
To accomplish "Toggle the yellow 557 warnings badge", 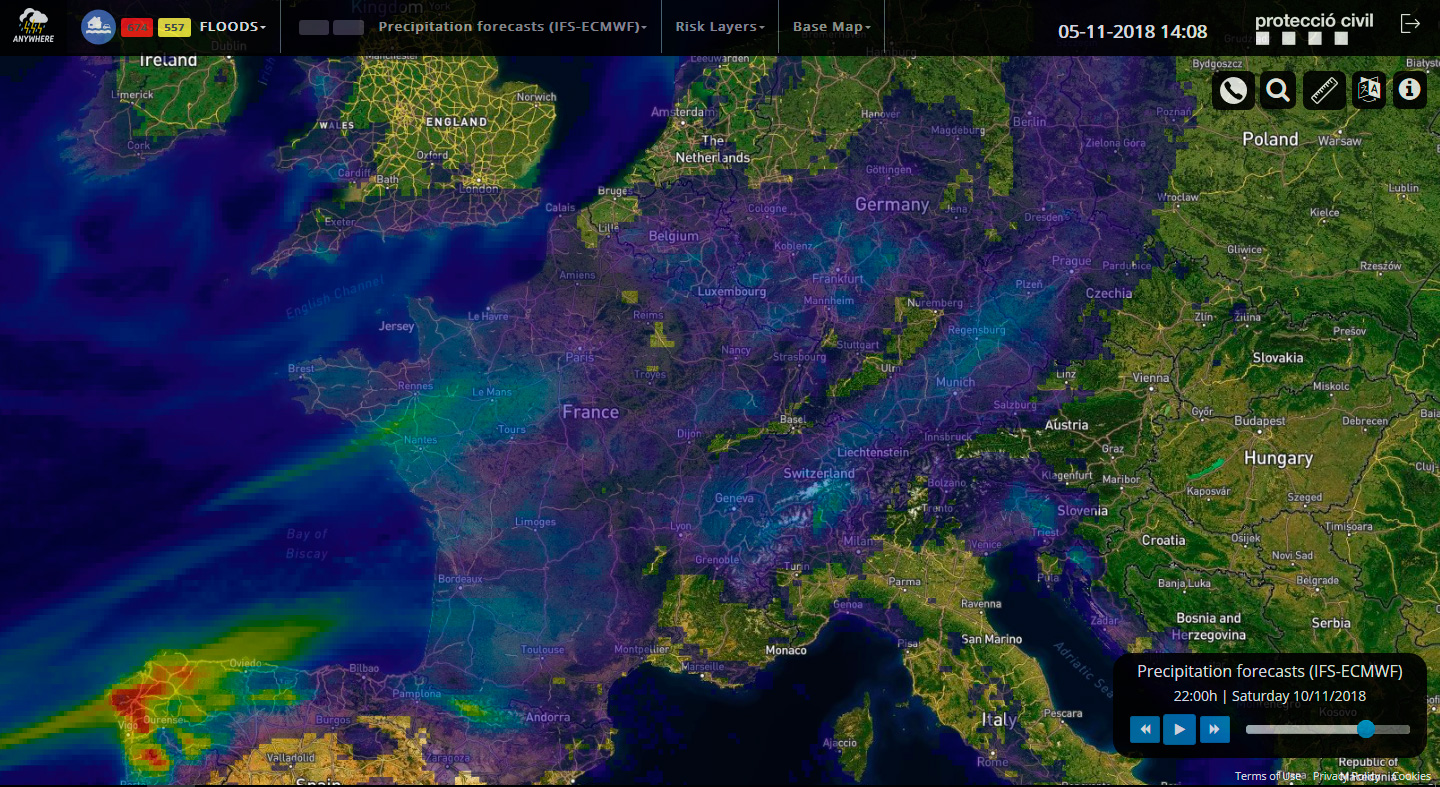I will [174, 27].
